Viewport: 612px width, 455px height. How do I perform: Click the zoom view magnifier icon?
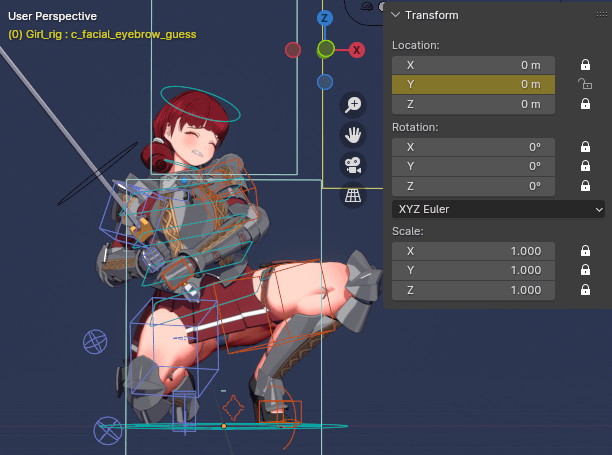point(353,105)
